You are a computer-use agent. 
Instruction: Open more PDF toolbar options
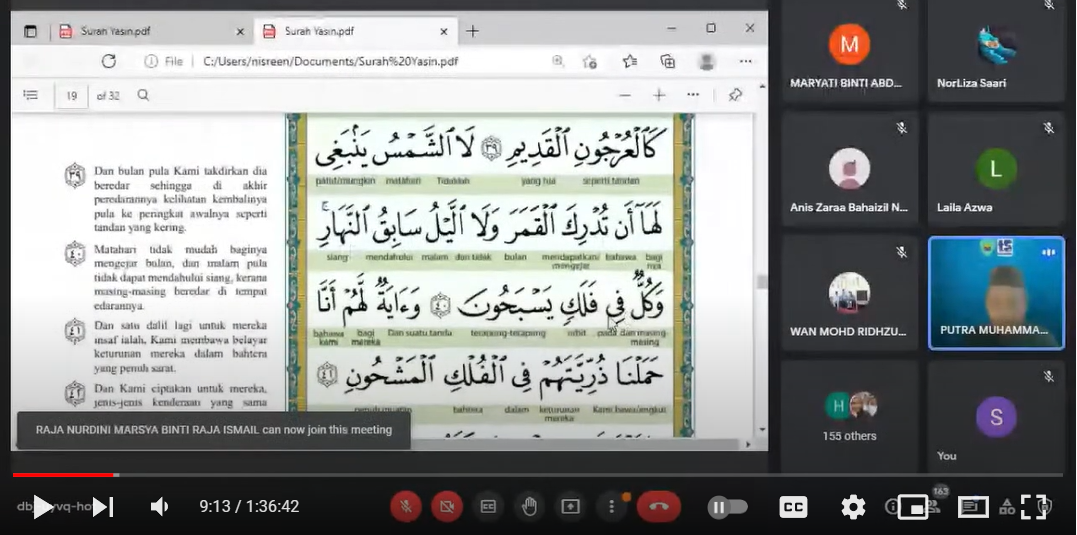[x=693, y=96]
